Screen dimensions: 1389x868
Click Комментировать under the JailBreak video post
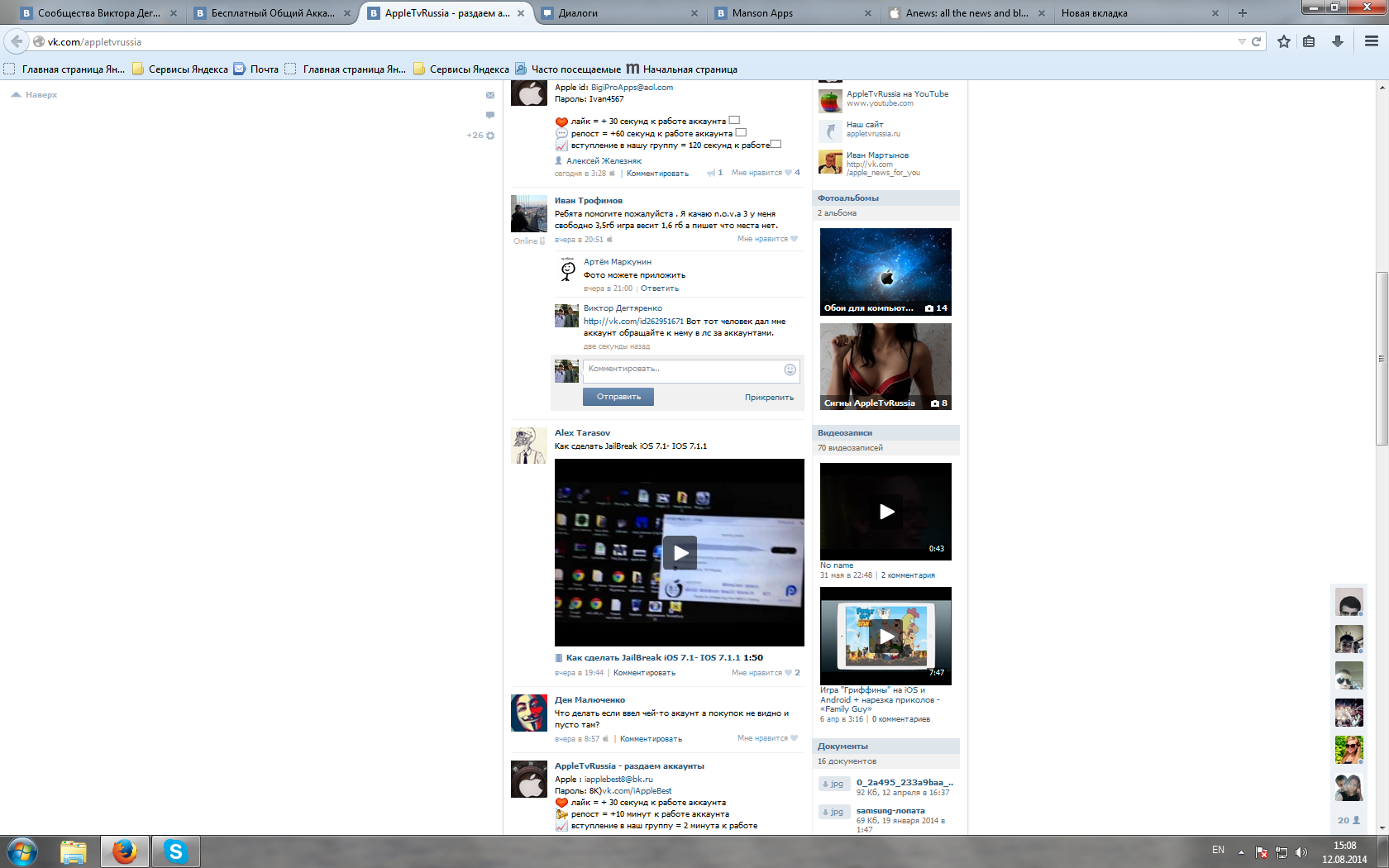coord(644,673)
